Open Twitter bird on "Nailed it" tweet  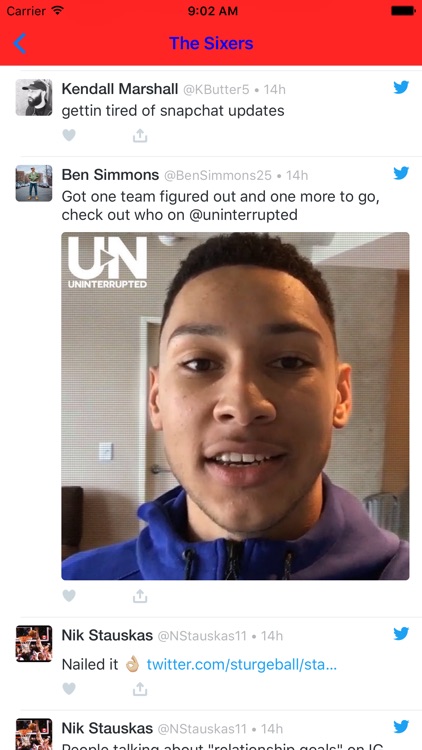[401, 634]
